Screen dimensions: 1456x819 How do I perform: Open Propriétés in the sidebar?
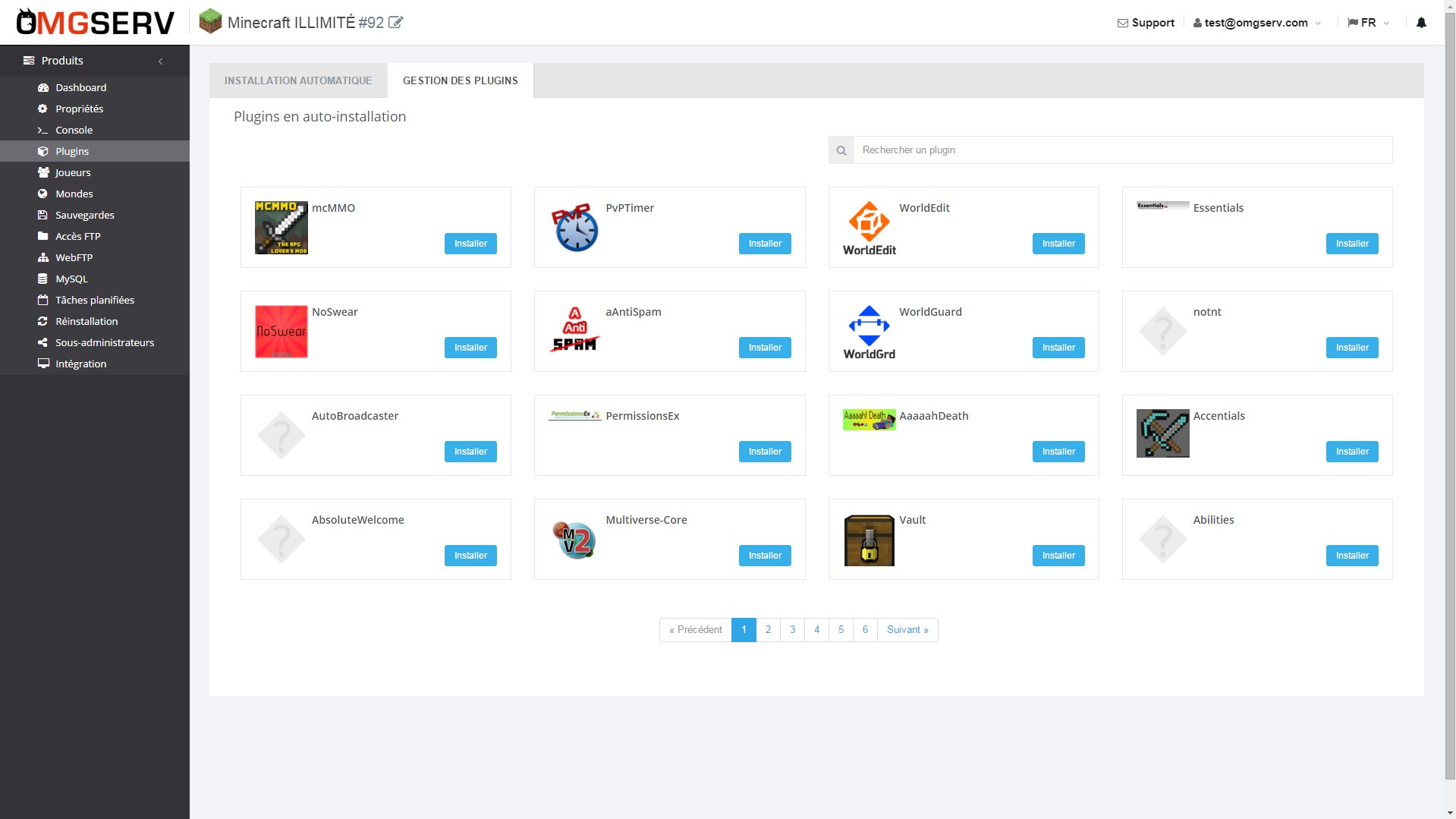pyautogui.click(x=95, y=109)
